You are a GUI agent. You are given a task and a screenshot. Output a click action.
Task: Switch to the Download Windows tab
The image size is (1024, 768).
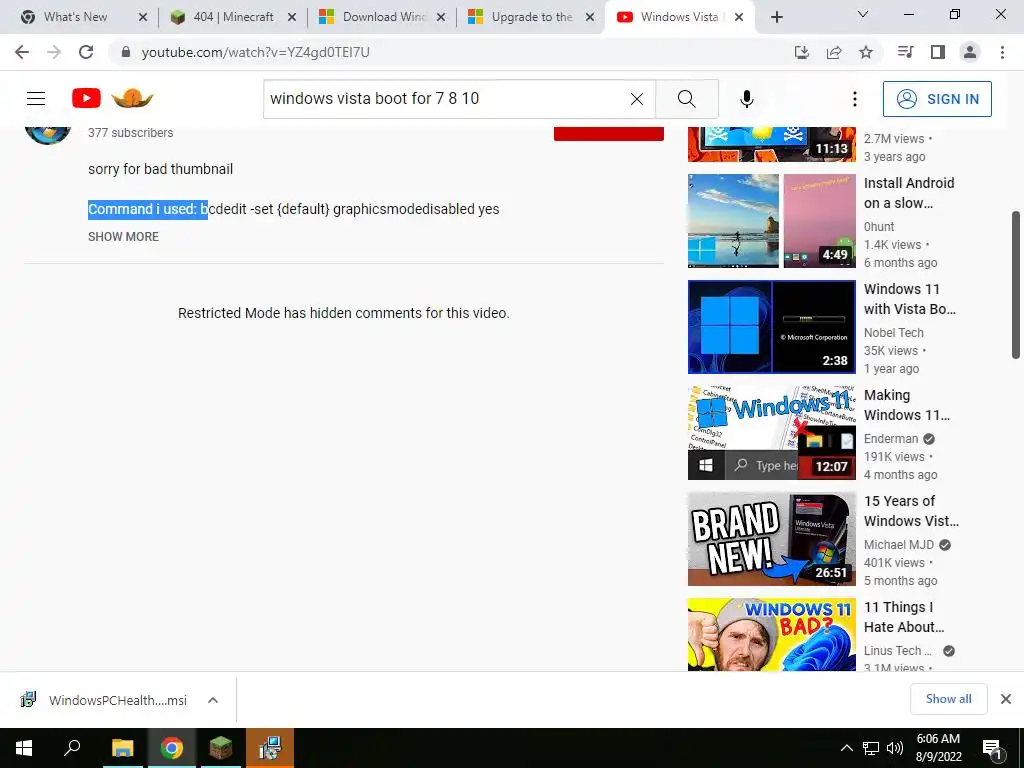tap(384, 17)
